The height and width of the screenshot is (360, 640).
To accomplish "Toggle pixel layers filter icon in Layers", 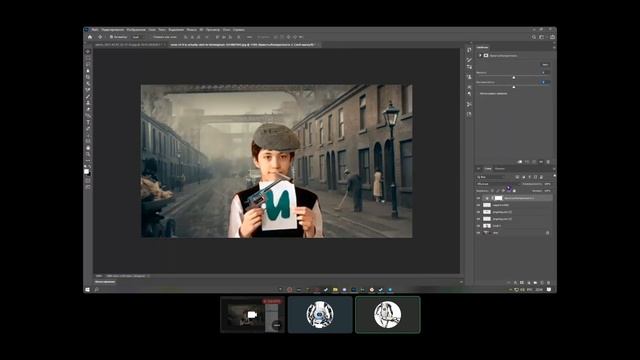I will pos(518,177).
